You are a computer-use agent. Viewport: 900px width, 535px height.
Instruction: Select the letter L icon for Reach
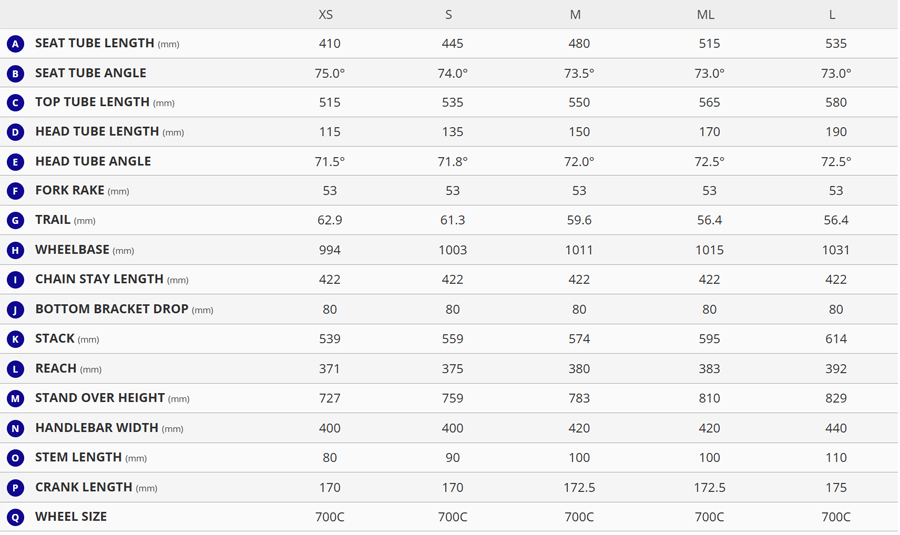[15, 369]
